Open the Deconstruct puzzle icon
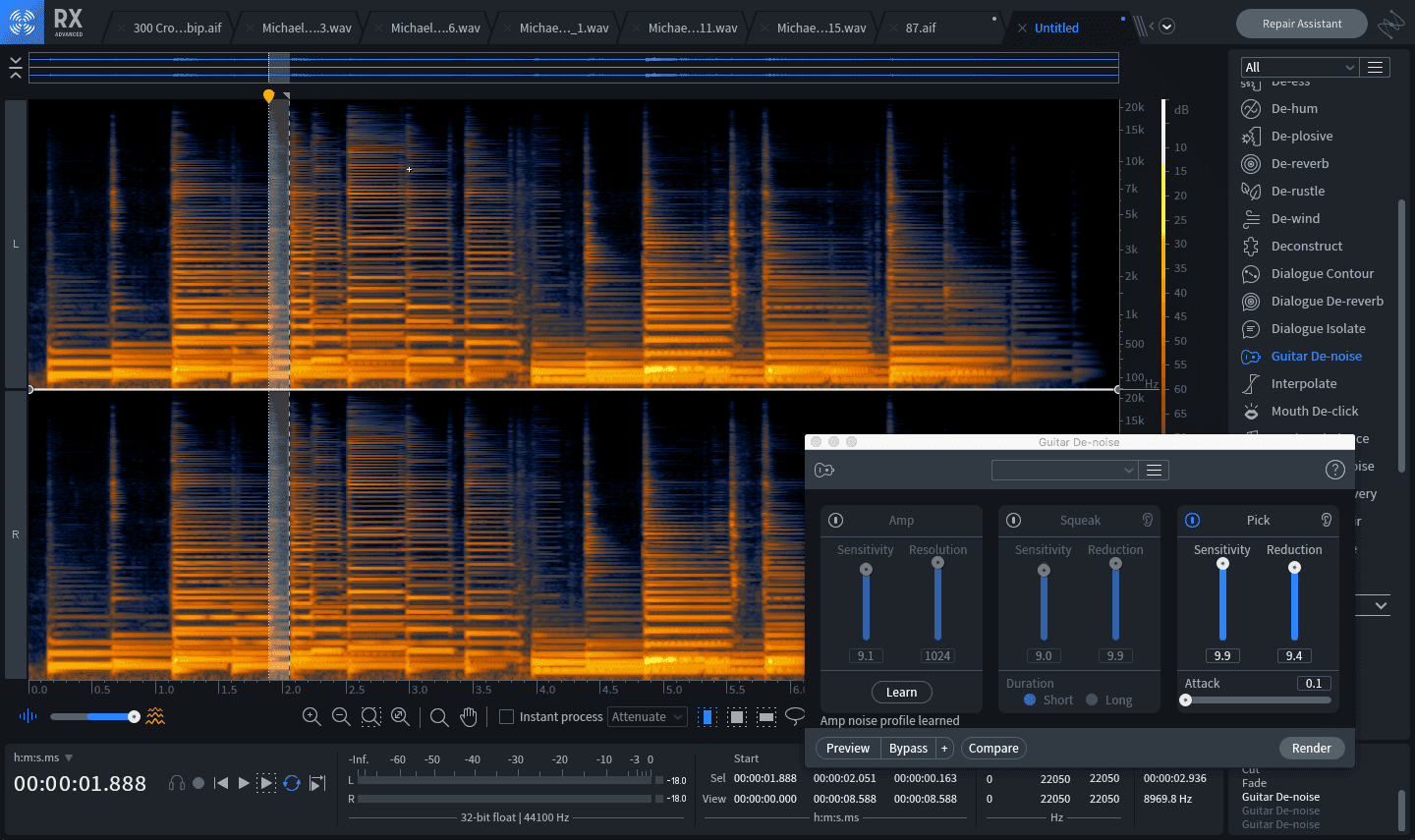1415x840 pixels. 1251,247
